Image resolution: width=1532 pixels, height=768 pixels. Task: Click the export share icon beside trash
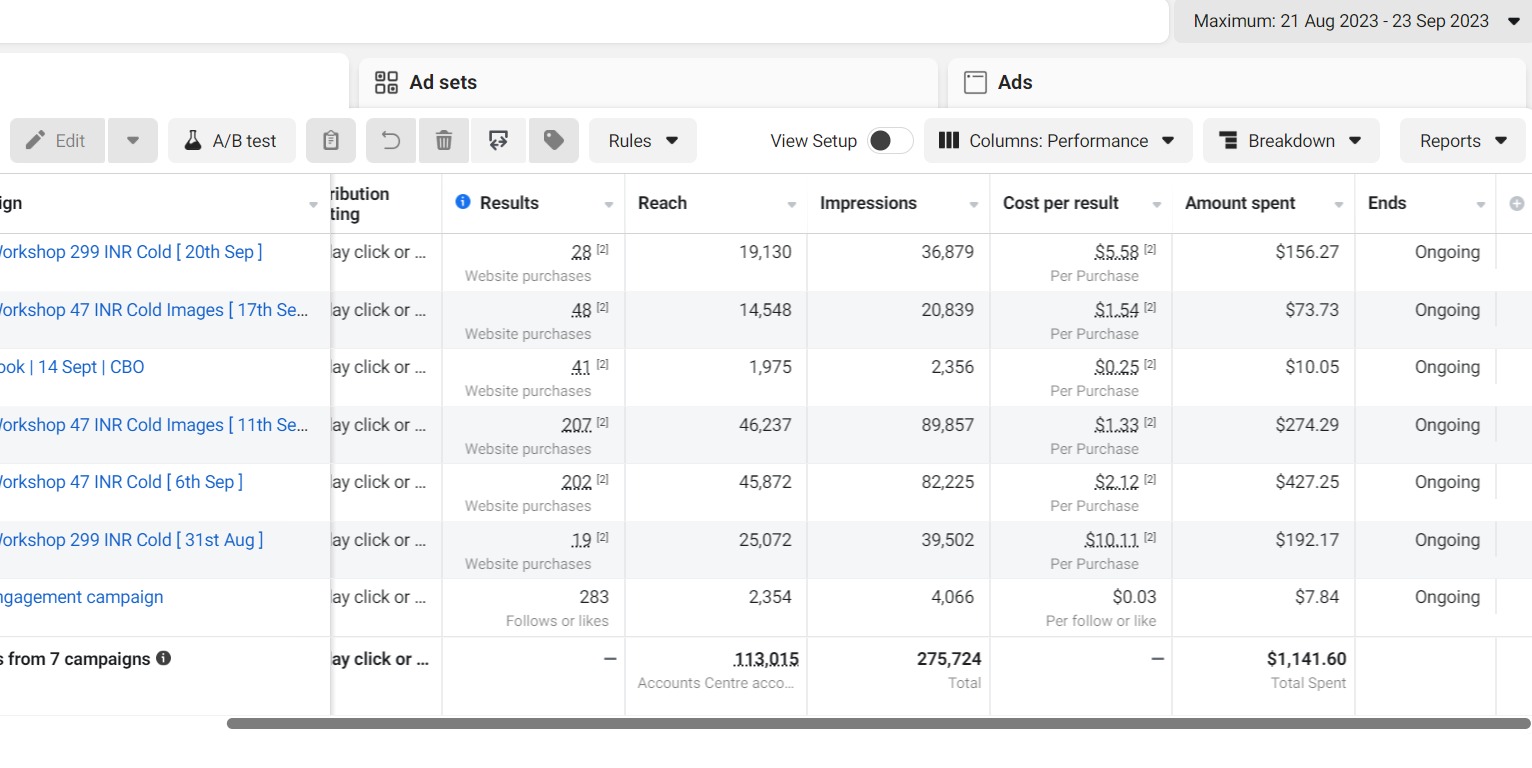(x=498, y=141)
